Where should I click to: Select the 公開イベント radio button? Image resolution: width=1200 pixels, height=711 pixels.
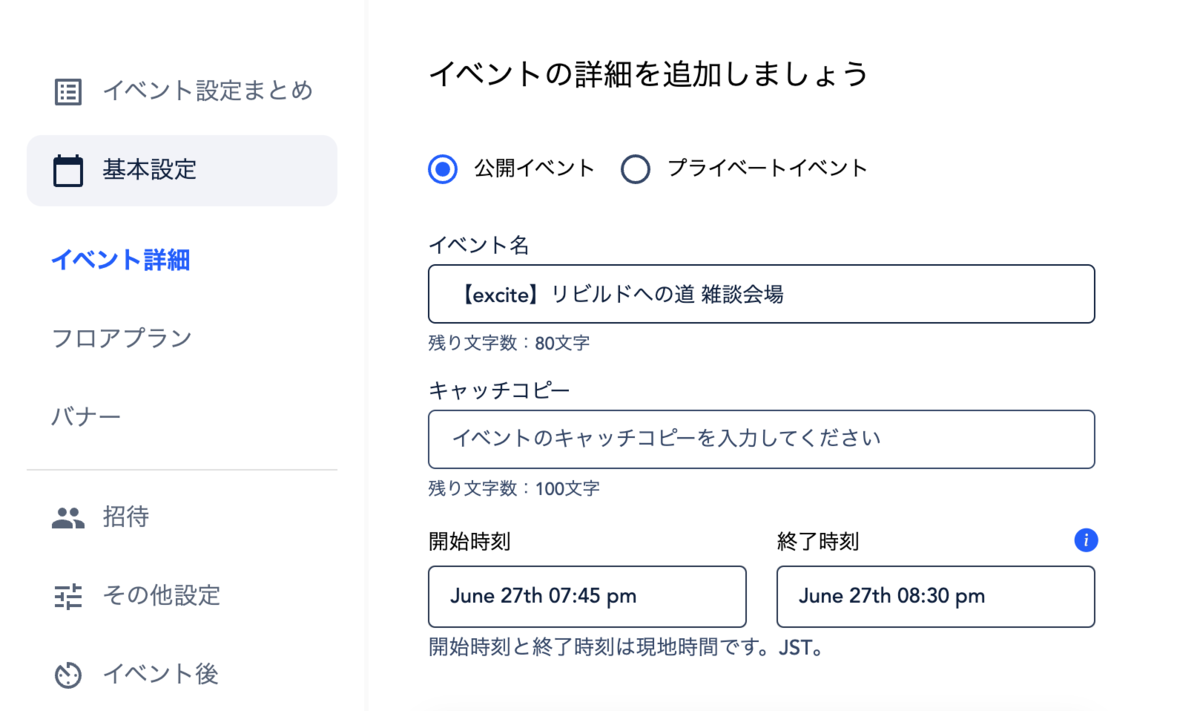[x=443, y=169]
